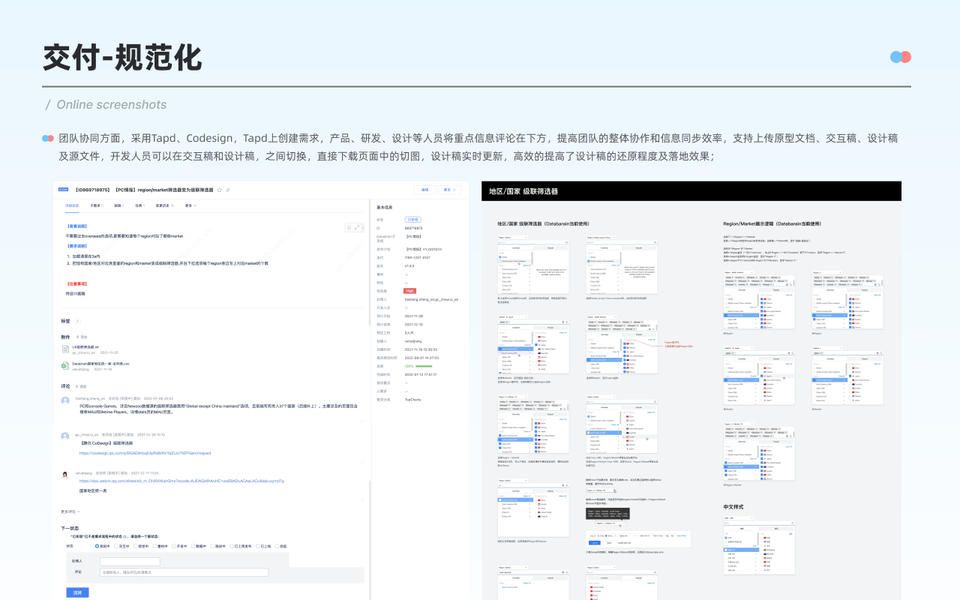Select the 已上线 status radio
960x600 pixels.
click(258, 546)
